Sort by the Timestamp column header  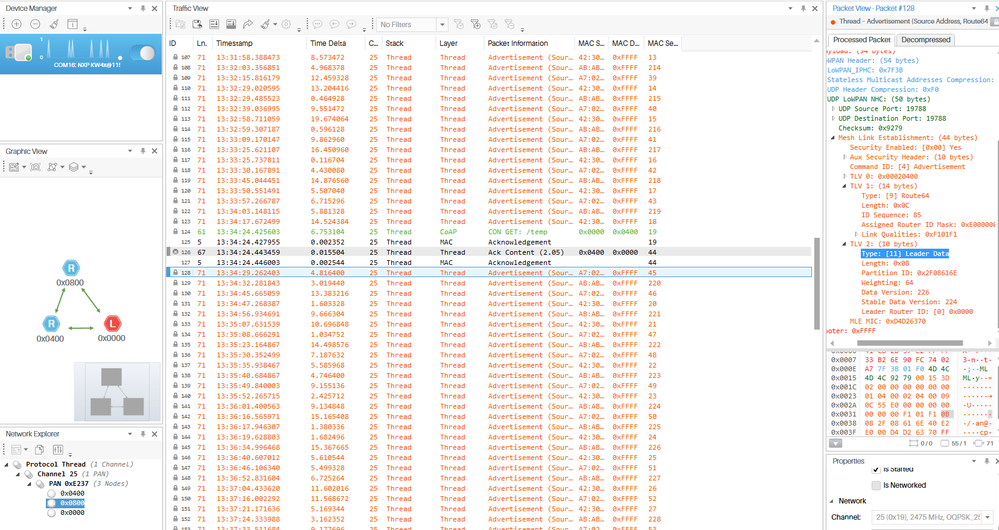pos(259,43)
